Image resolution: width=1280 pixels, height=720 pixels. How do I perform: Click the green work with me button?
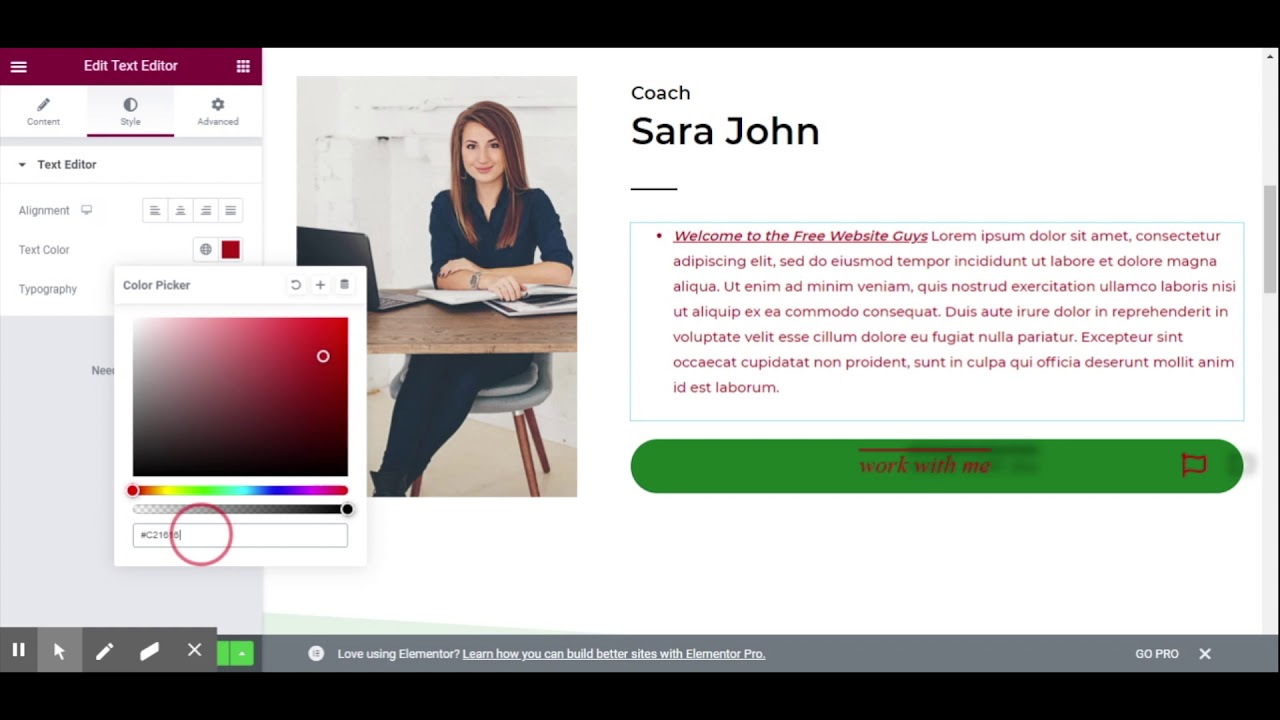937,466
